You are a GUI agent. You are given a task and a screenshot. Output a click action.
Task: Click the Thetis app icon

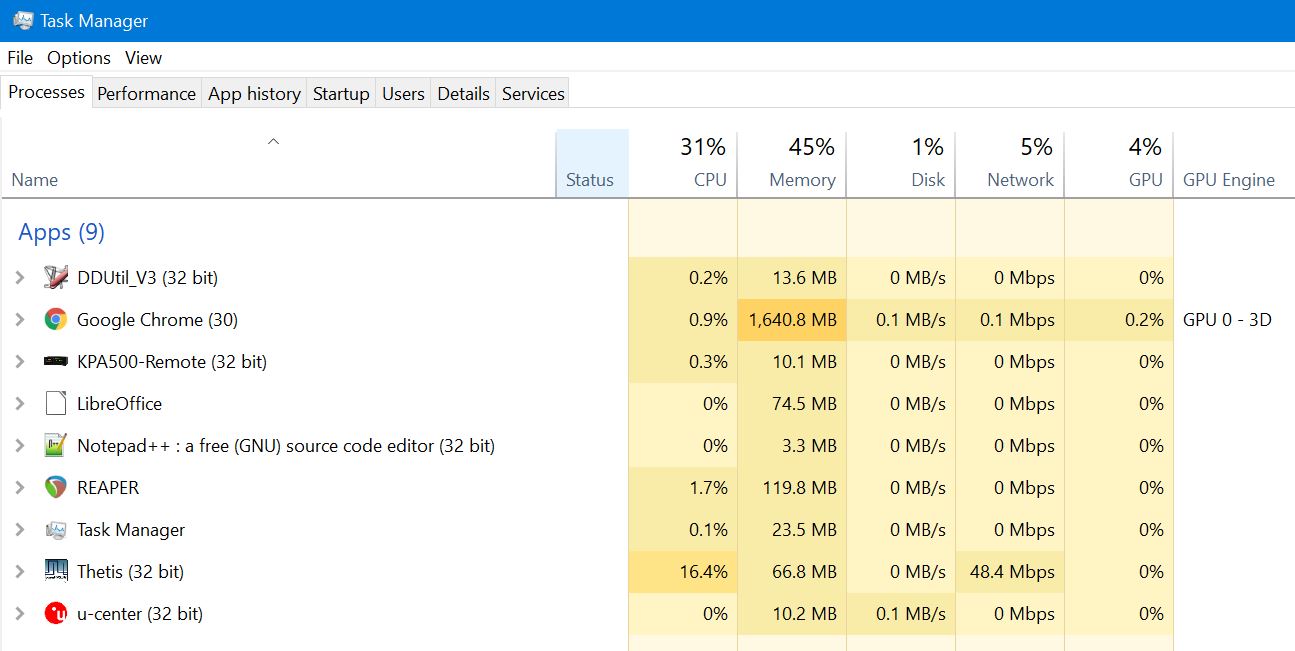56,572
